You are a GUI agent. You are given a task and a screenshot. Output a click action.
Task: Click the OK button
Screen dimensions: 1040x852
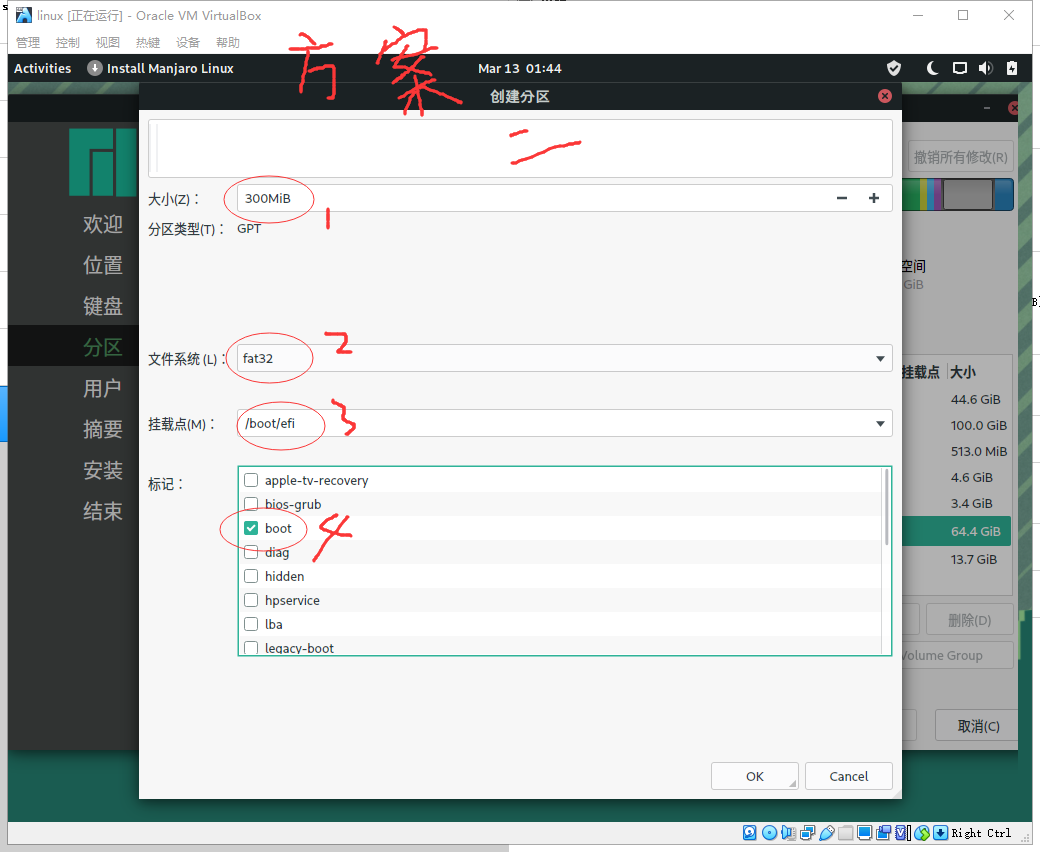[x=755, y=776]
